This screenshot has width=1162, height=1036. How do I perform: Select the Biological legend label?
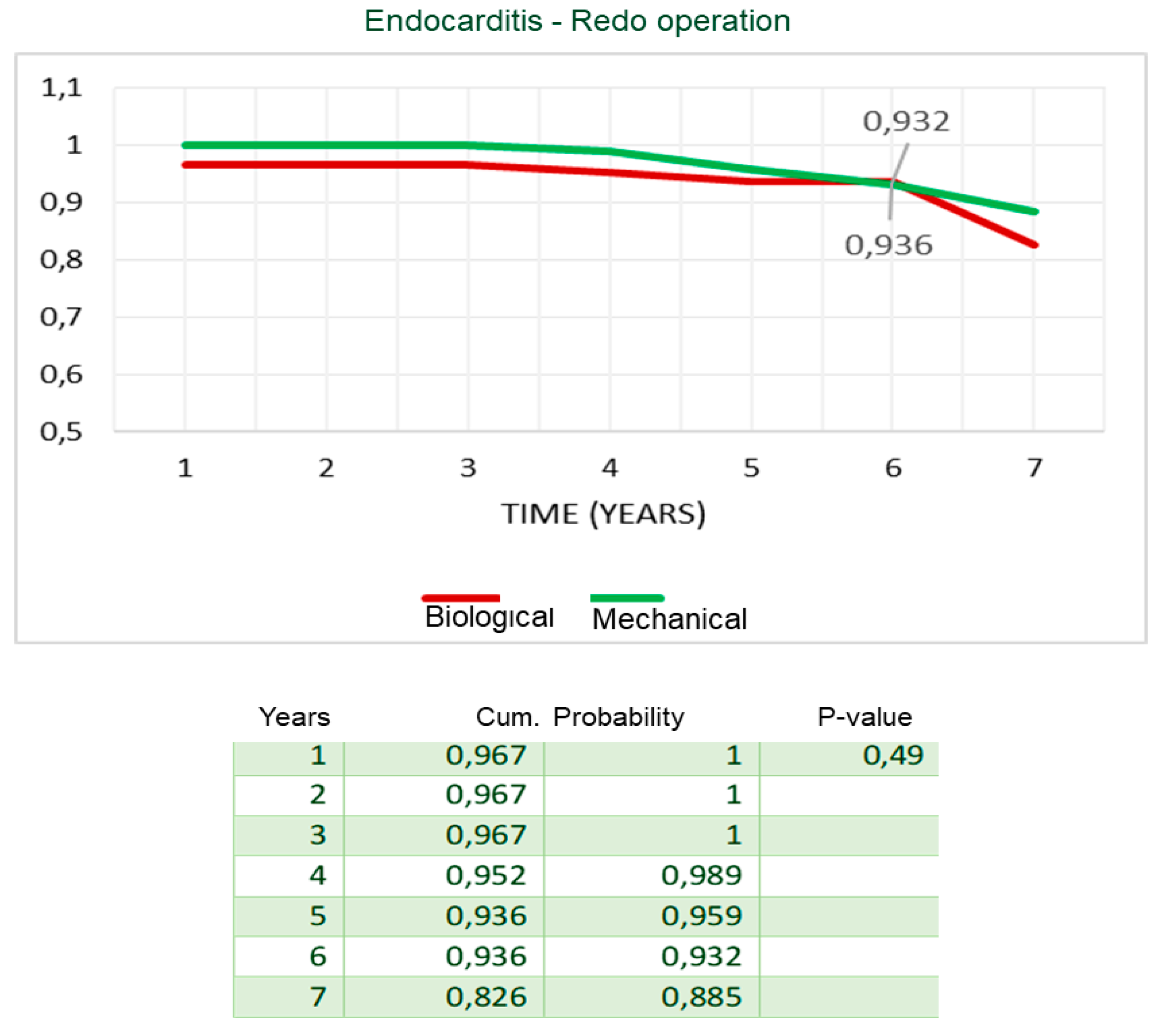point(489,617)
